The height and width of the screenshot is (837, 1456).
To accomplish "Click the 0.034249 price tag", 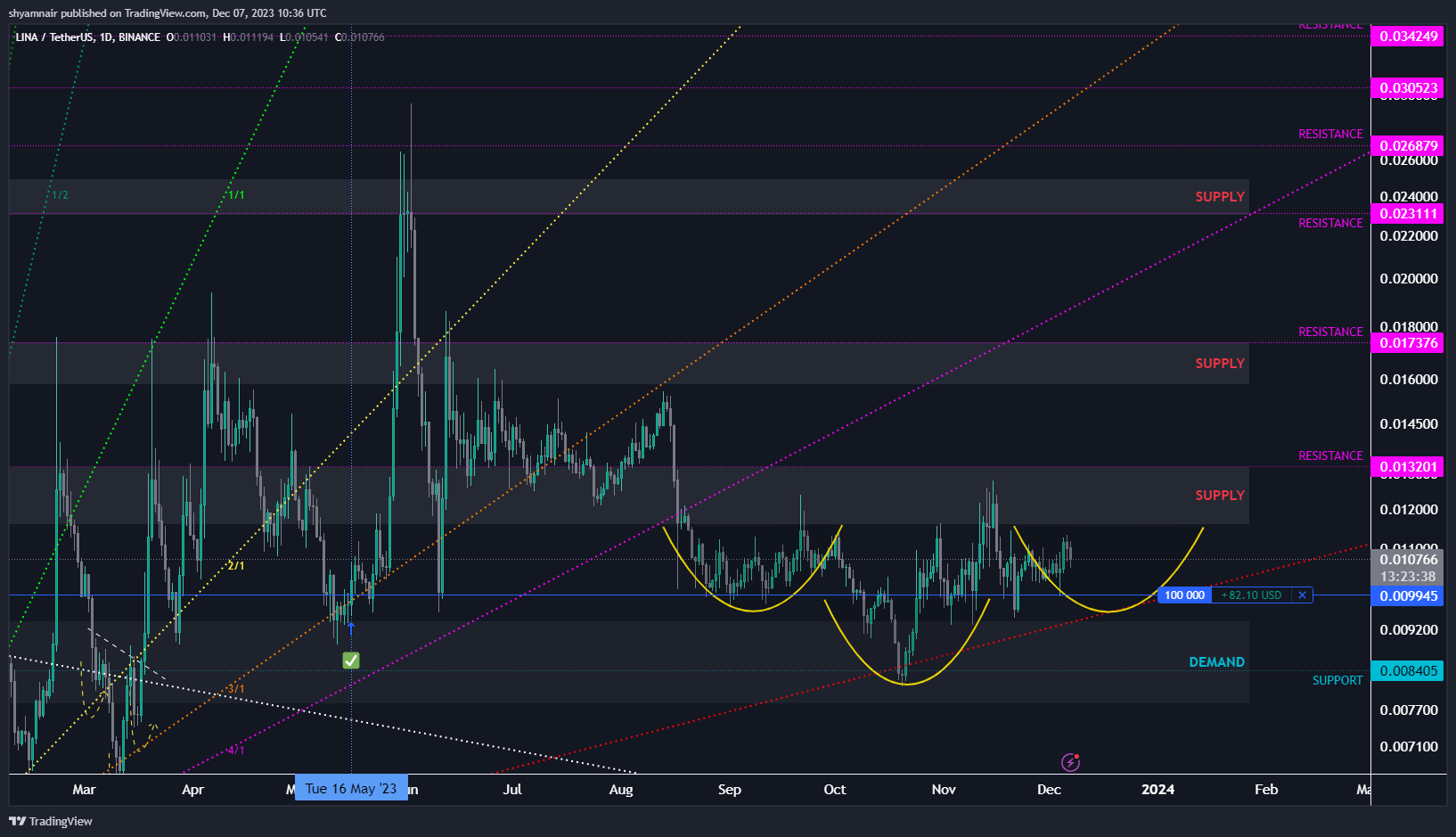I will click(1407, 37).
